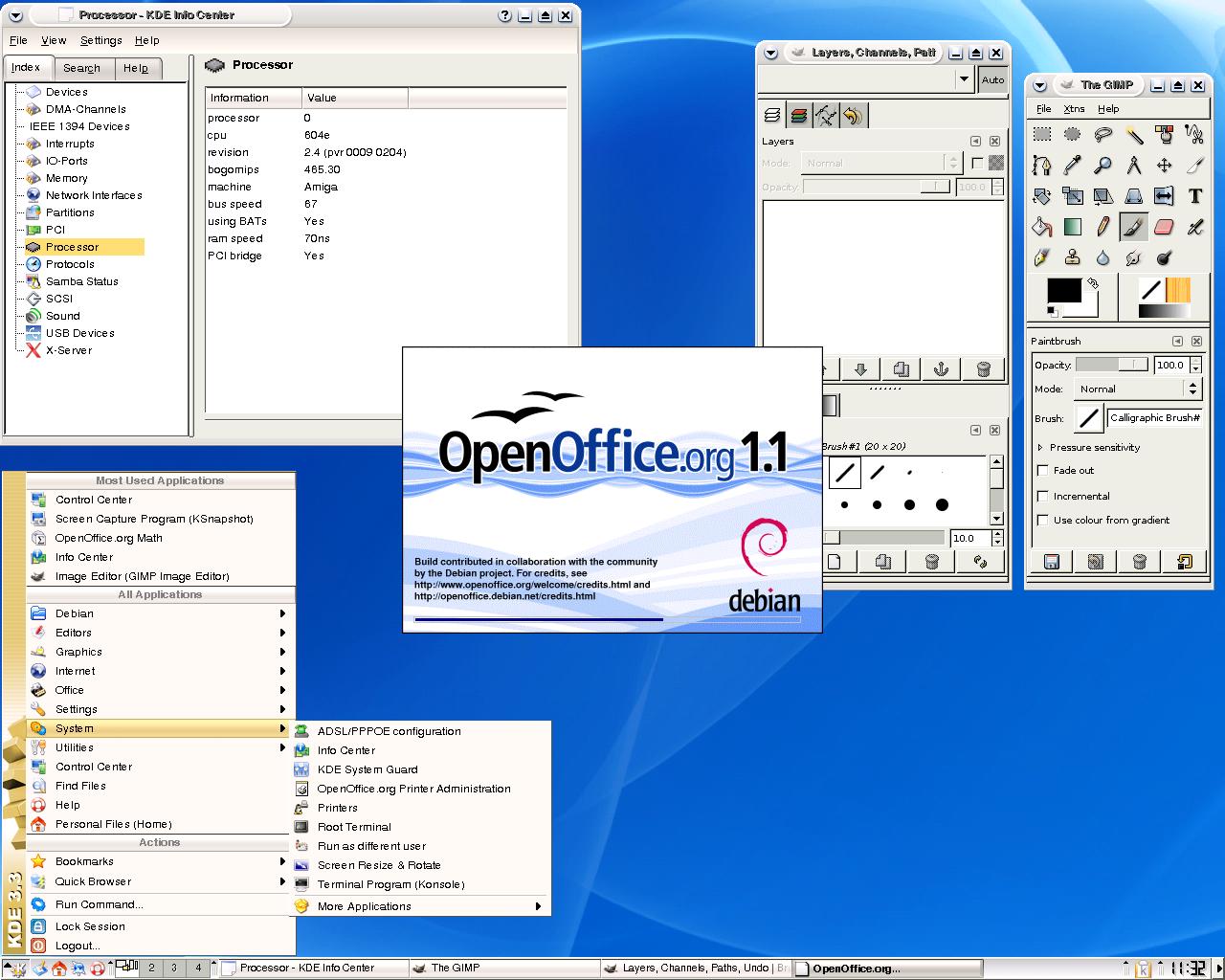Select the Bucket Fill tool
The image size is (1225, 980).
[1042, 226]
